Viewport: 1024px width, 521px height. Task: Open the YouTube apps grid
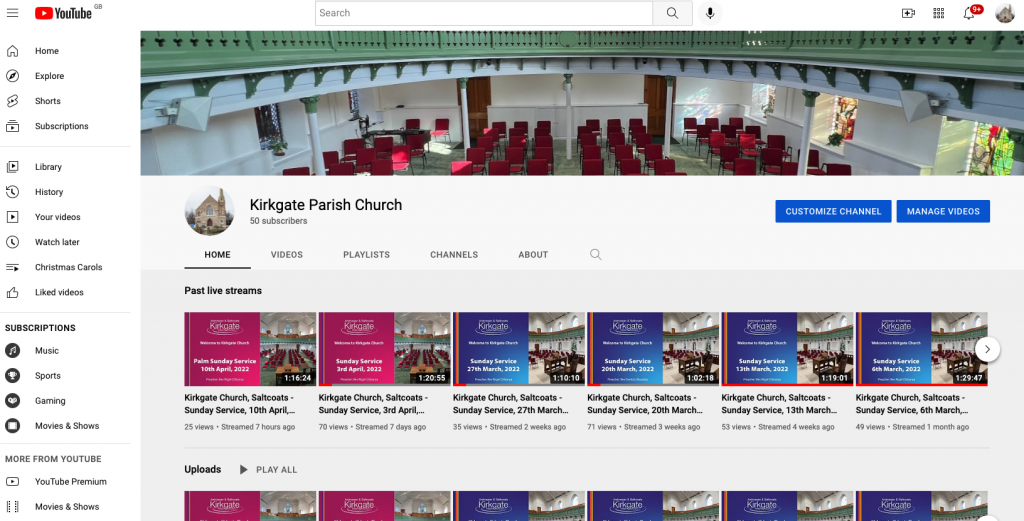point(938,13)
